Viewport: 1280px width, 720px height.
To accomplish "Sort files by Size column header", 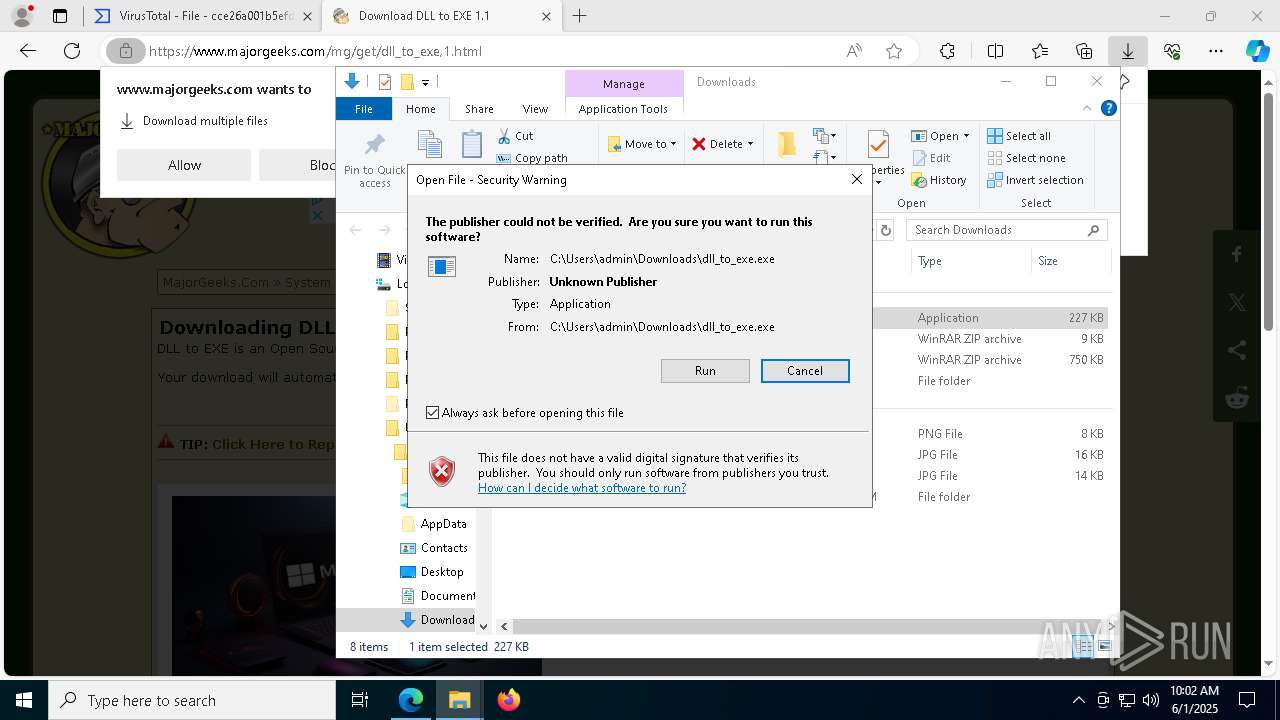I will coord(1048,261).
